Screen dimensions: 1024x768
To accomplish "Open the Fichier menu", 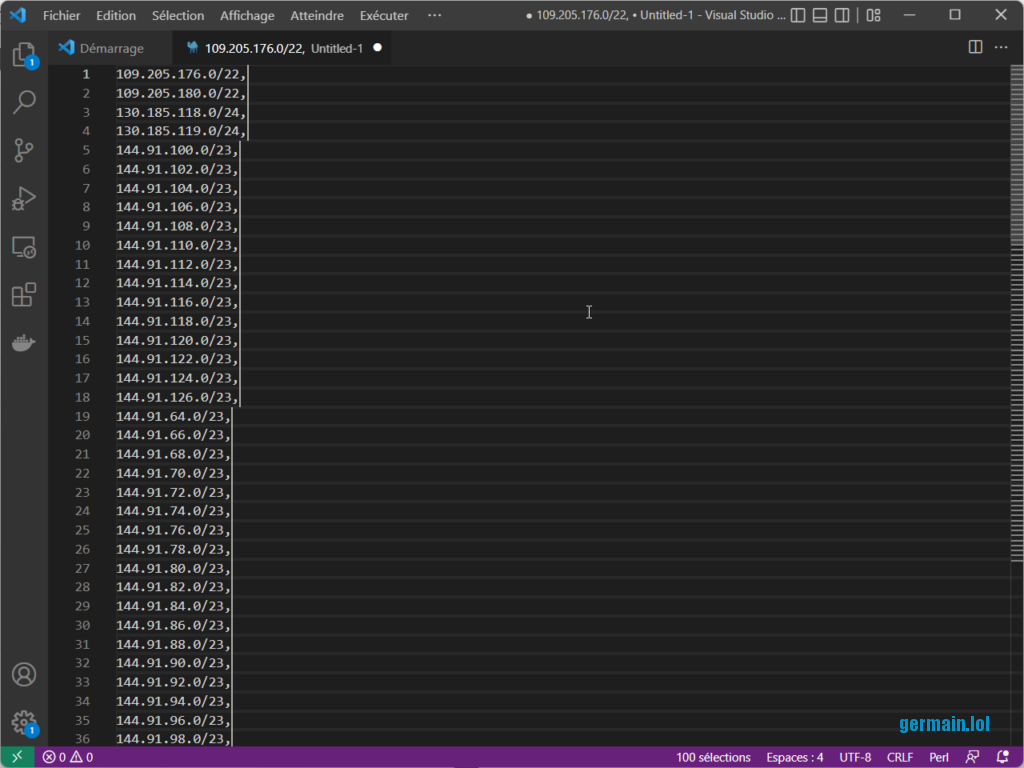I will pos(61,15).
